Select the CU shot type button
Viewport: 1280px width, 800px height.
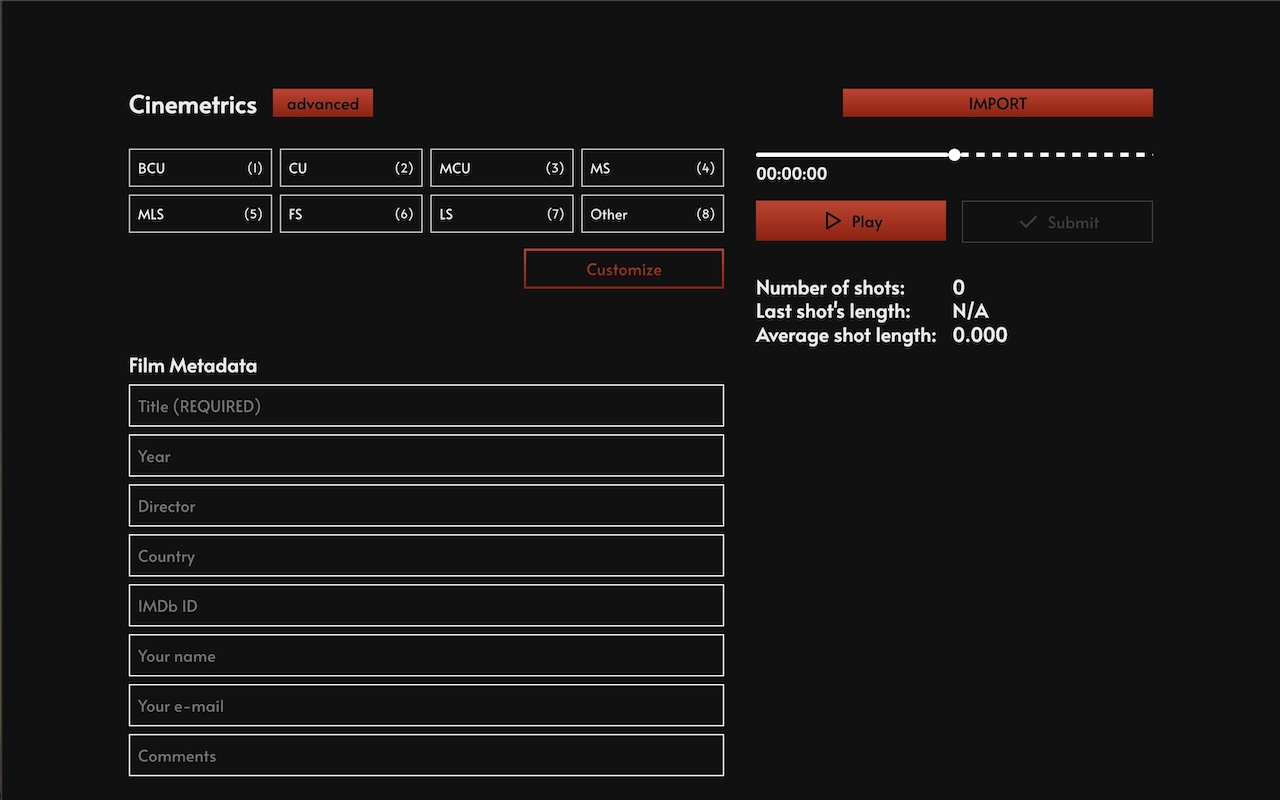pos(351,167)
